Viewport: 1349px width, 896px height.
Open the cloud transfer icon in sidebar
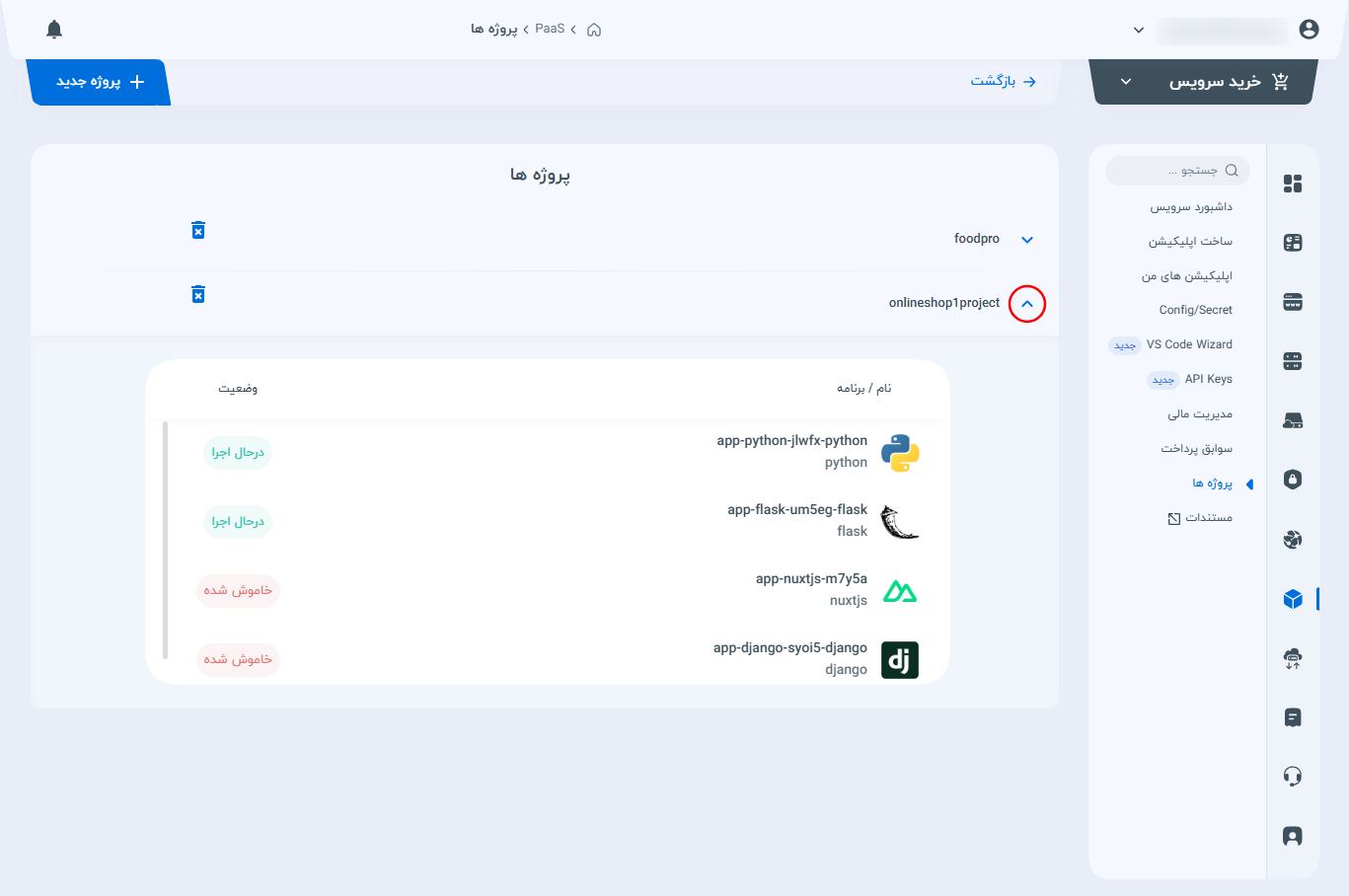[x=1293, y=658]
